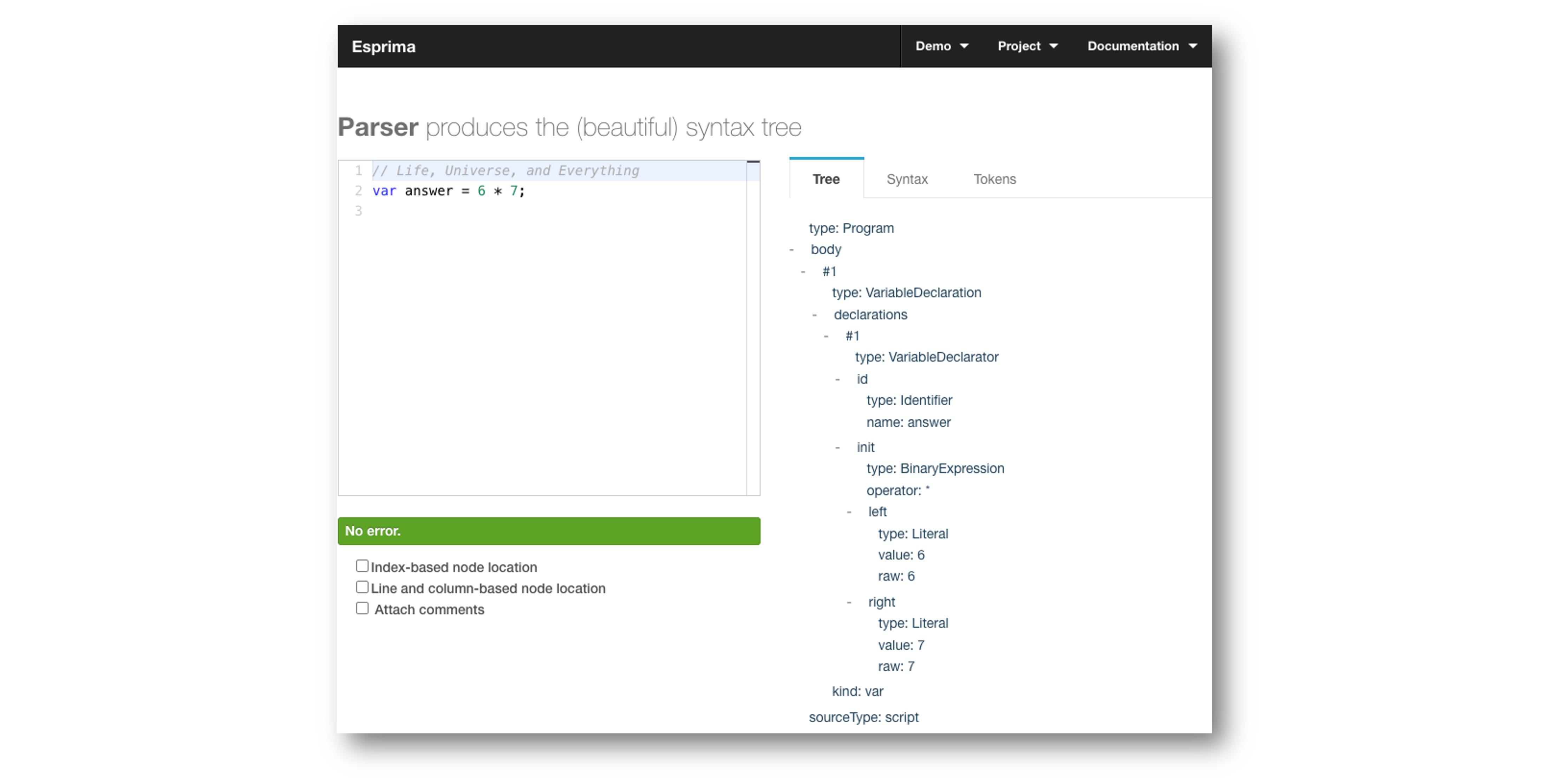Collapse the declarations tree node
The width and height of the screenshot is (1547, 784).
point(814,315)
